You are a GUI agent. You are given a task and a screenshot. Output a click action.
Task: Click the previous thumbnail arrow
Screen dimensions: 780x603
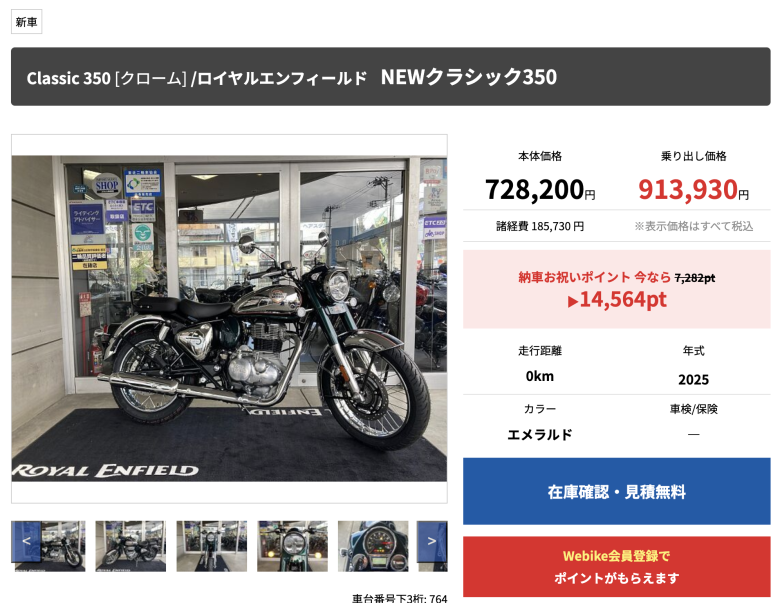click(26, 541)
